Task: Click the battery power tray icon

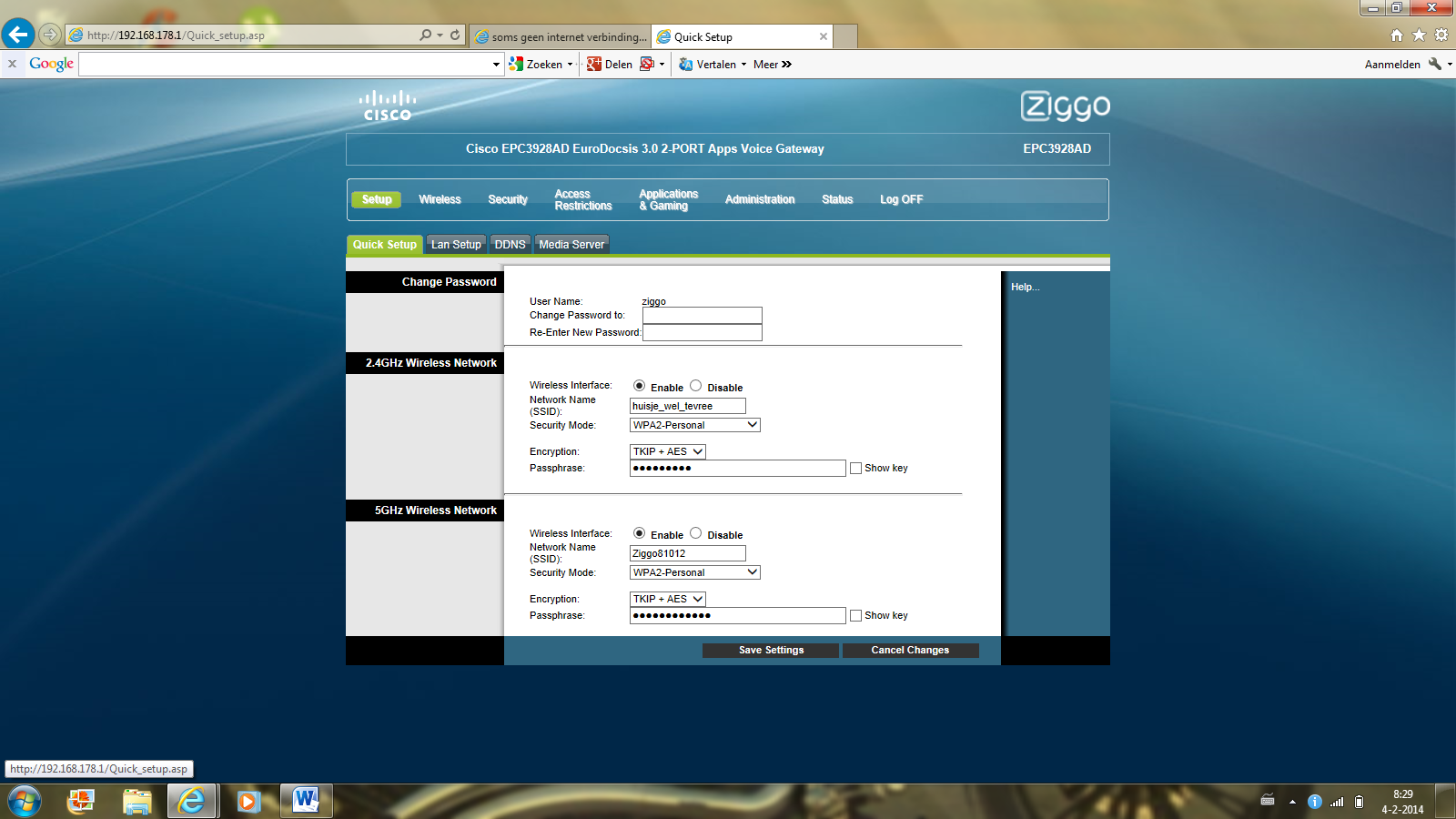Action: [x=1359, y=802]
